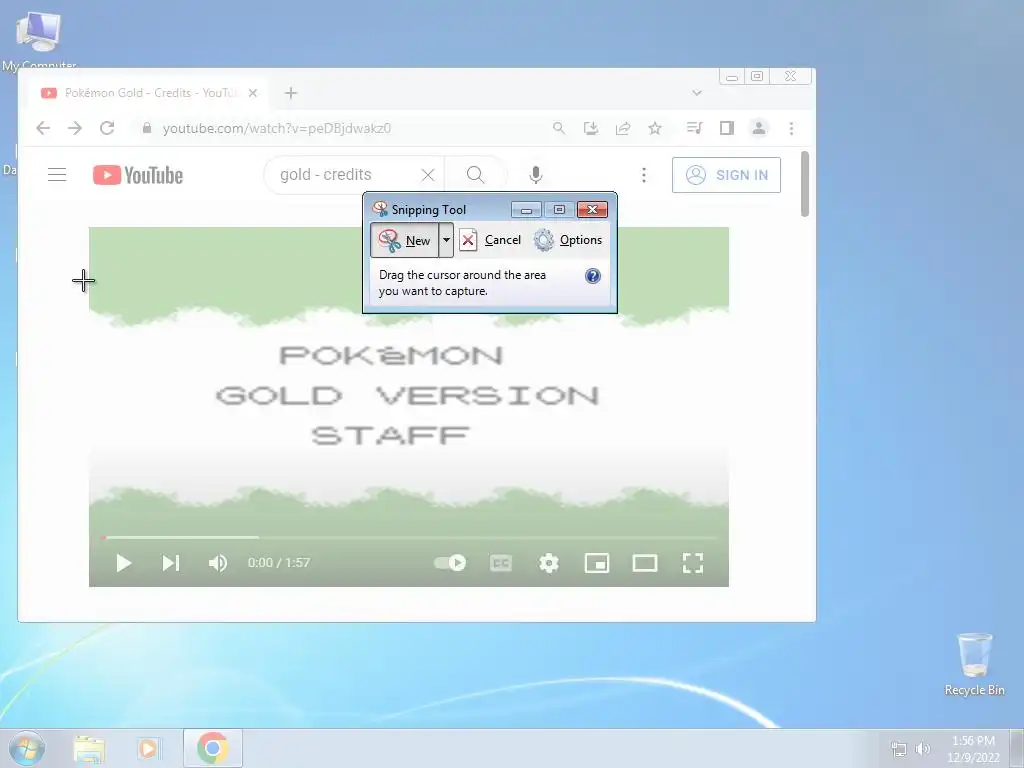Click the taskbar clock

[974, 749]
